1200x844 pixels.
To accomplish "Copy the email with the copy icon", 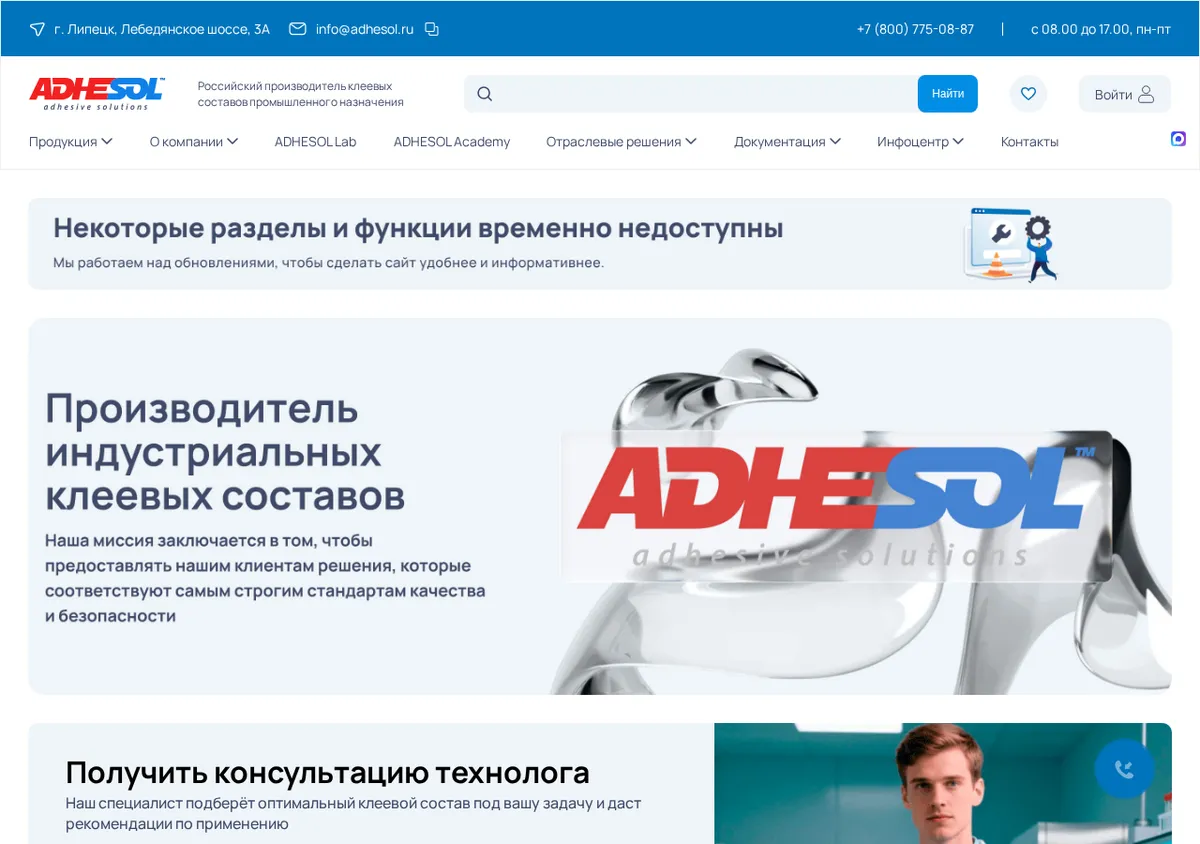I will click(432, 29).
